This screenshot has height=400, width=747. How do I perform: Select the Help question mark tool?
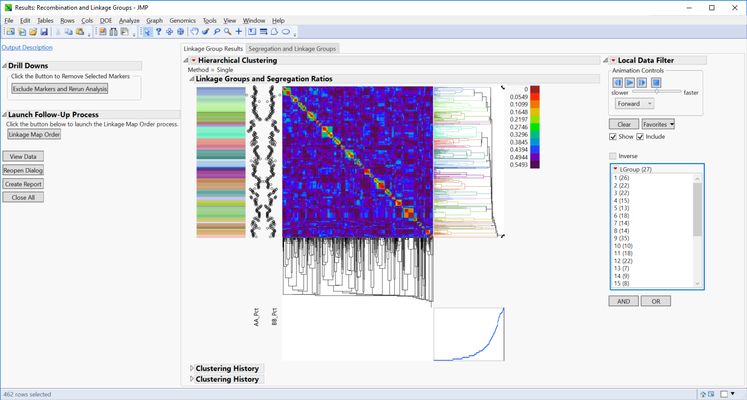click(x=158, y=32)
